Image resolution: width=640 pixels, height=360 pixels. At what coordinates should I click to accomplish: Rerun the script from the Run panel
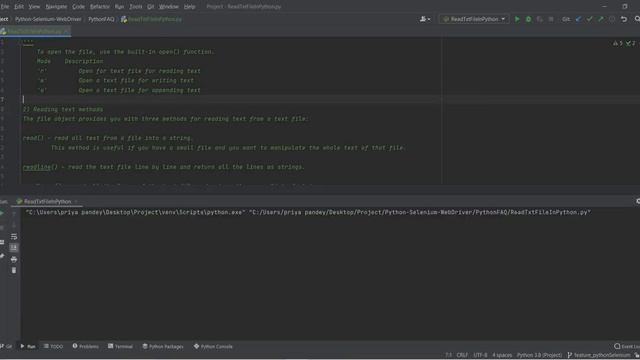click(2, 213)
